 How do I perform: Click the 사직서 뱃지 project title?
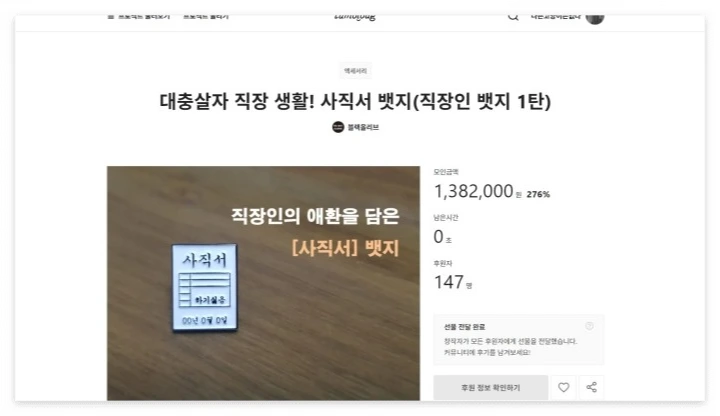tap(355, 101)
